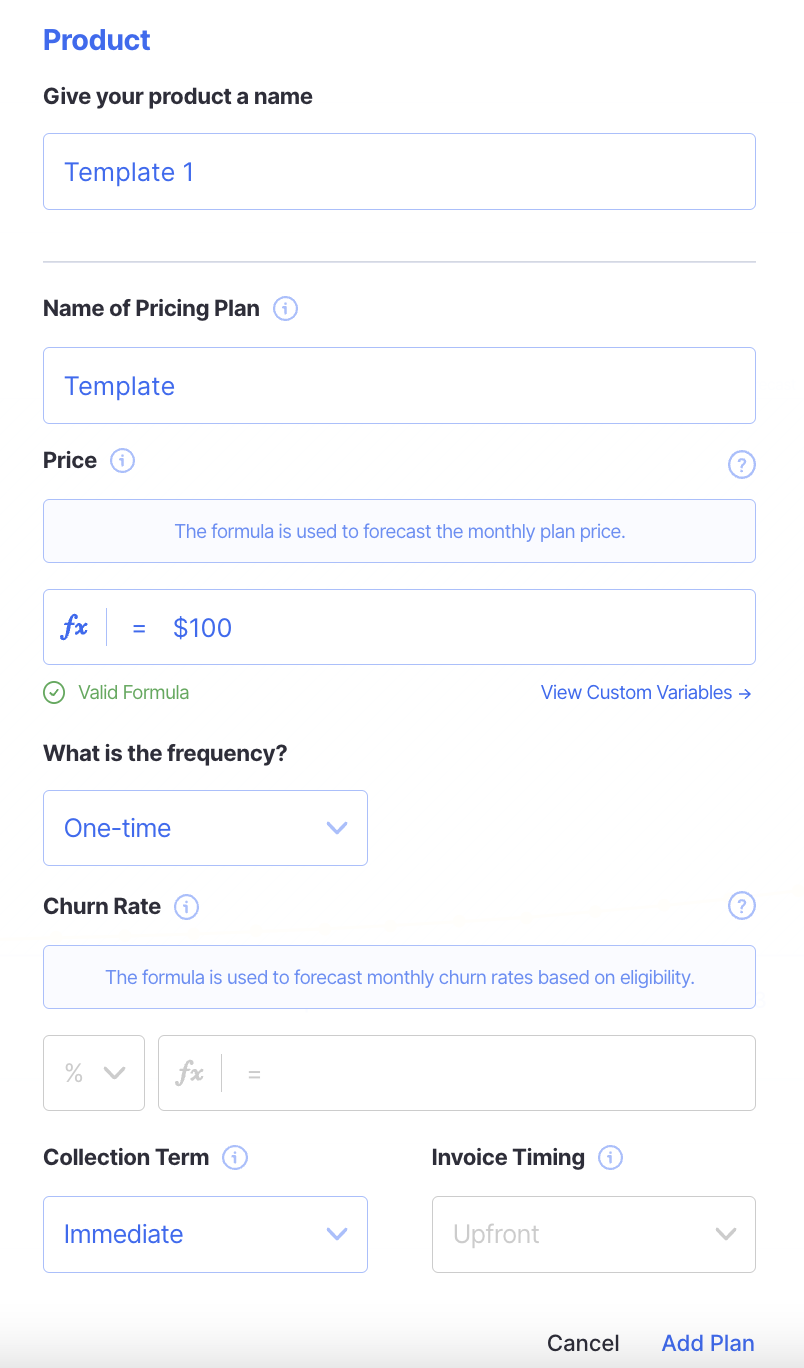
Task: Expand the Collection Term Immediate dropdown
Action: (205, 1234)
